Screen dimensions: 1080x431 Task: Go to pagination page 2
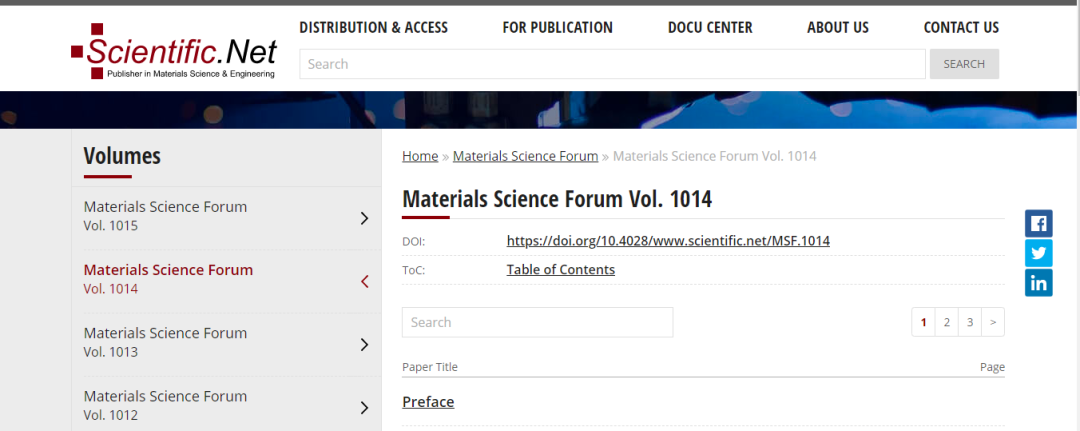[947, 322]
